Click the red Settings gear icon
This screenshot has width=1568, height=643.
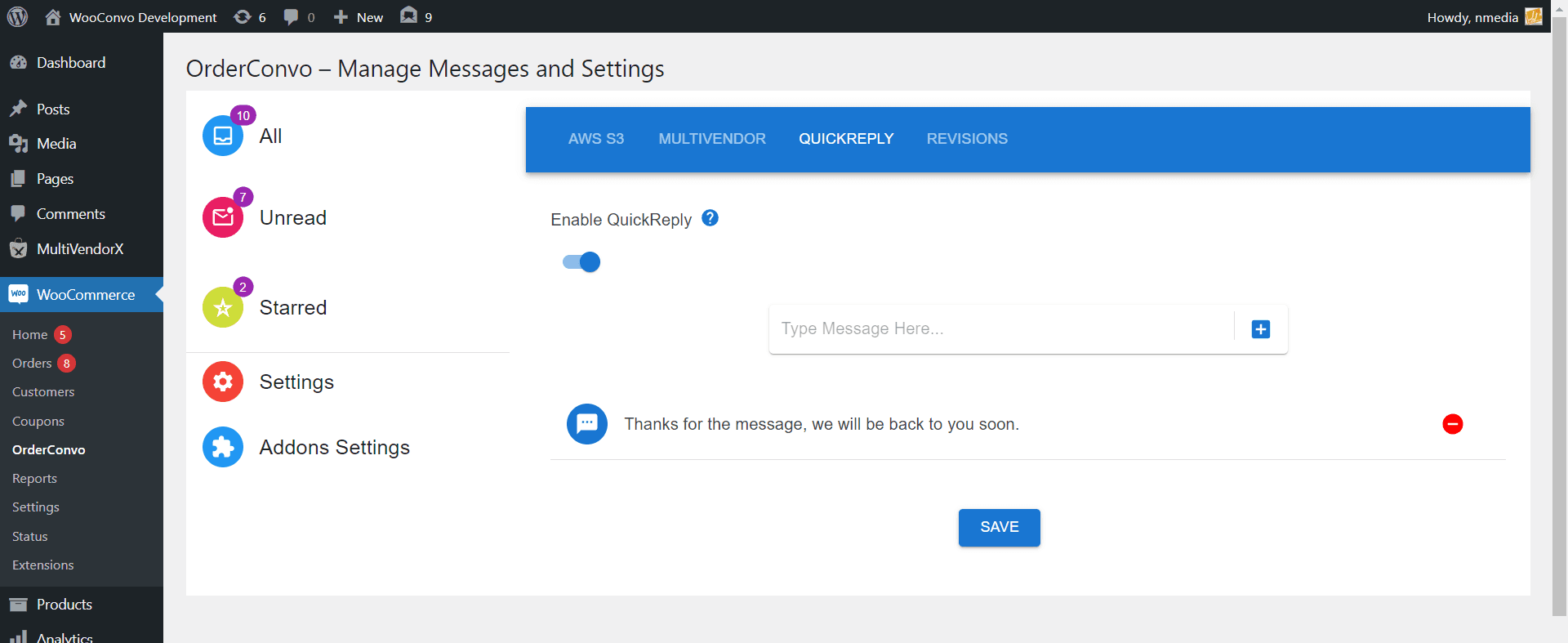[223, 382]
